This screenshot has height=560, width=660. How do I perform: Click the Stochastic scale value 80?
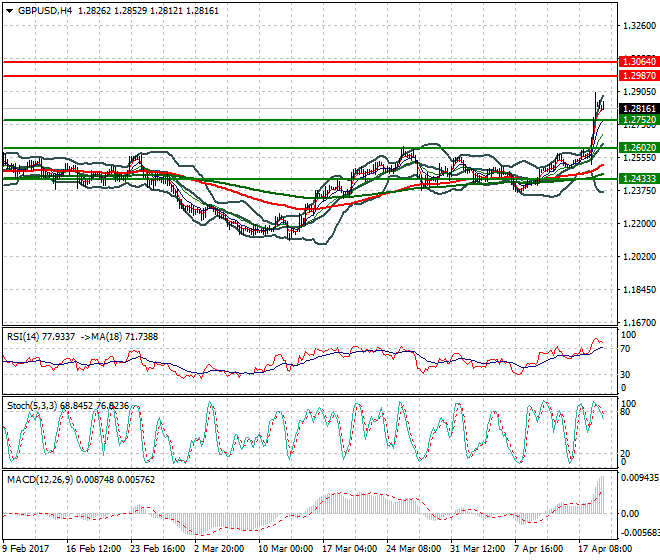click(626, 412)
